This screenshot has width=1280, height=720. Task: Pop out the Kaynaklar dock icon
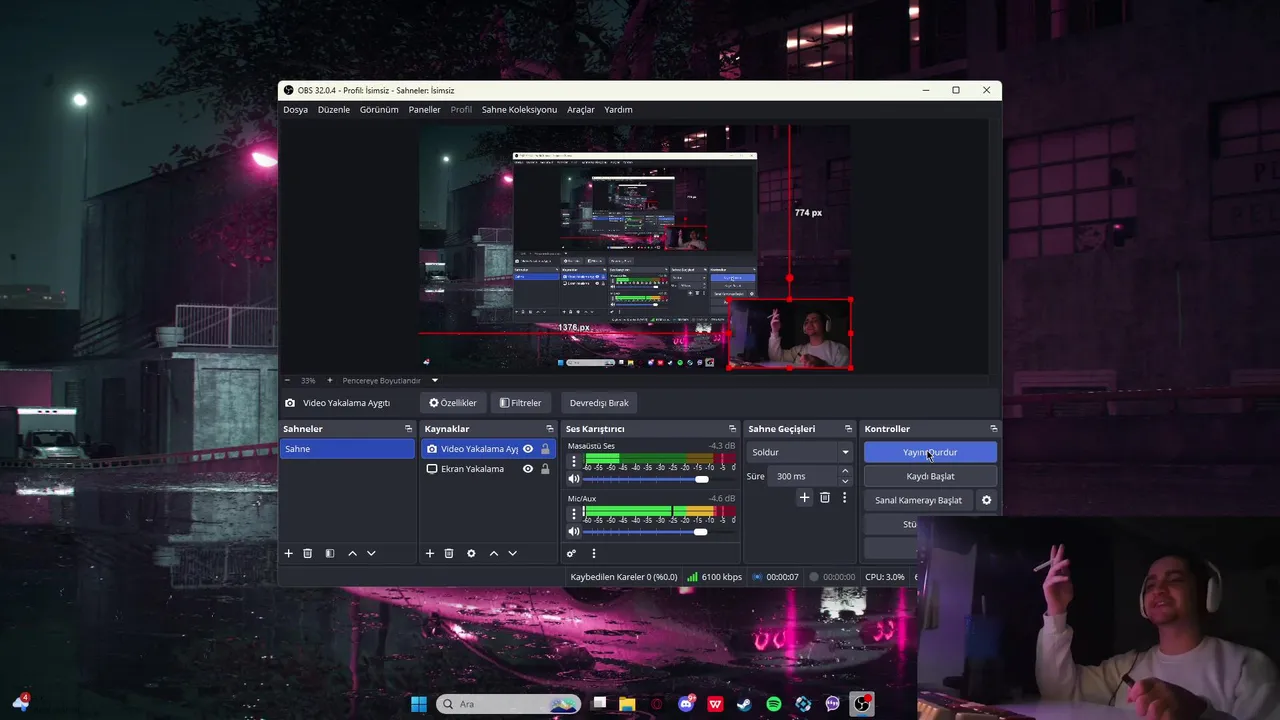[549, 429]
